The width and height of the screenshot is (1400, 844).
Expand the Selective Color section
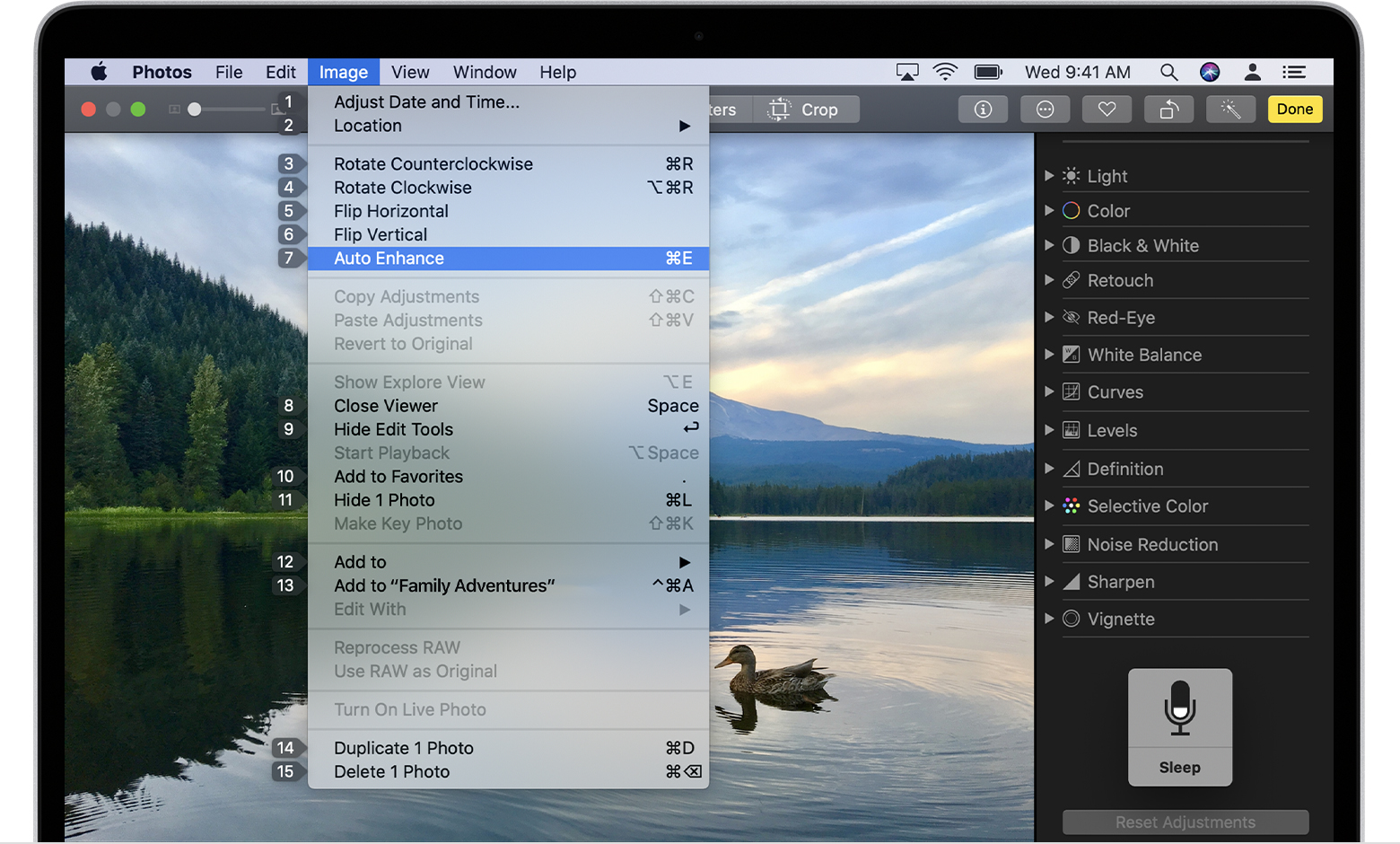tap(1049, 506)
